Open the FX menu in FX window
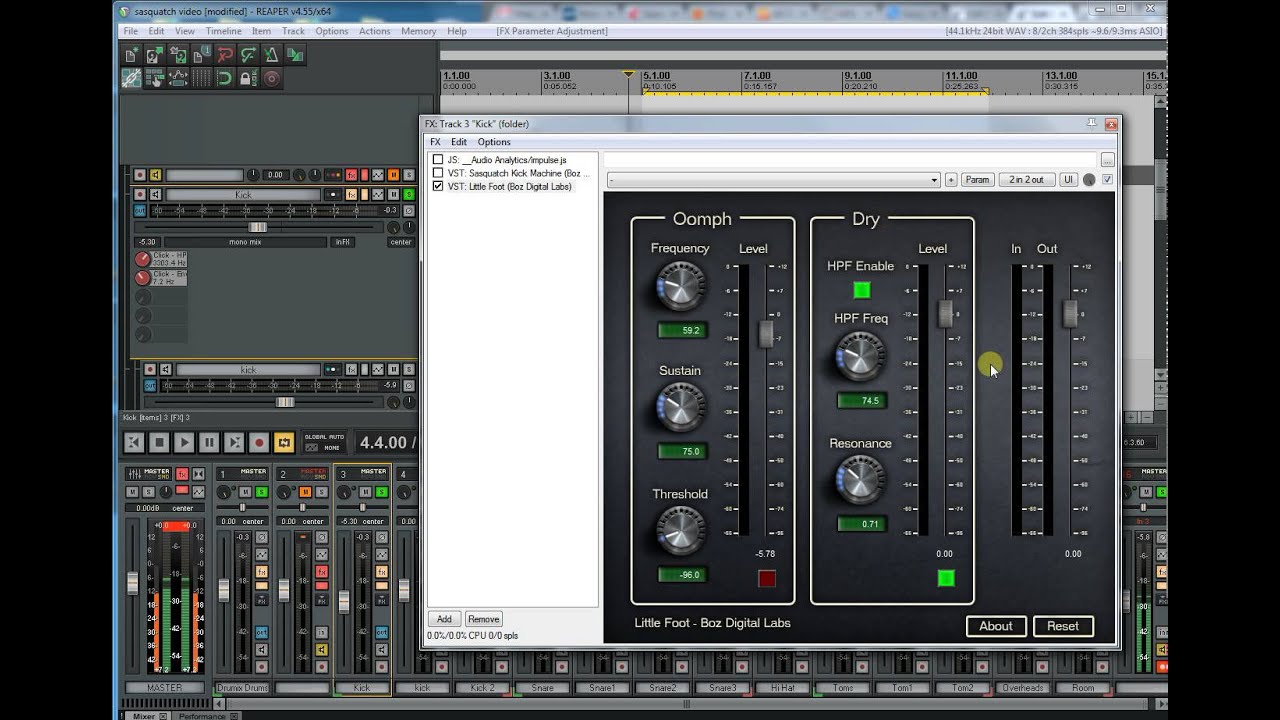The width and height of the screenshot is (1280, 720). click(435, 142)
